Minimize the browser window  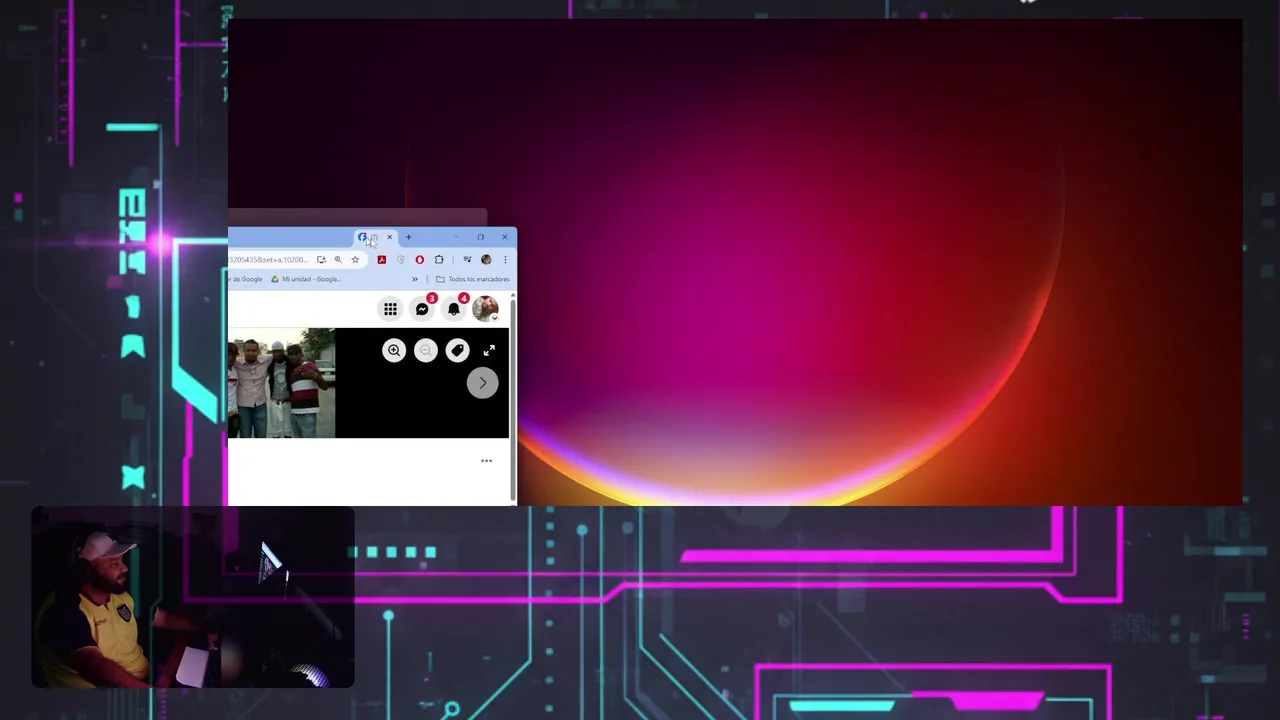pyautogui.click(x=456, y=237)
